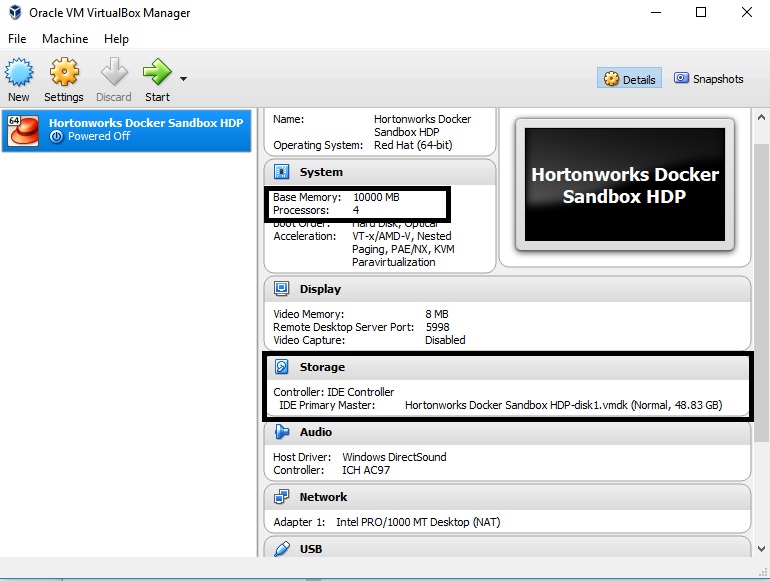Open the Display section header
This screenshot has width=770, height=581.
tap(507, 289)
